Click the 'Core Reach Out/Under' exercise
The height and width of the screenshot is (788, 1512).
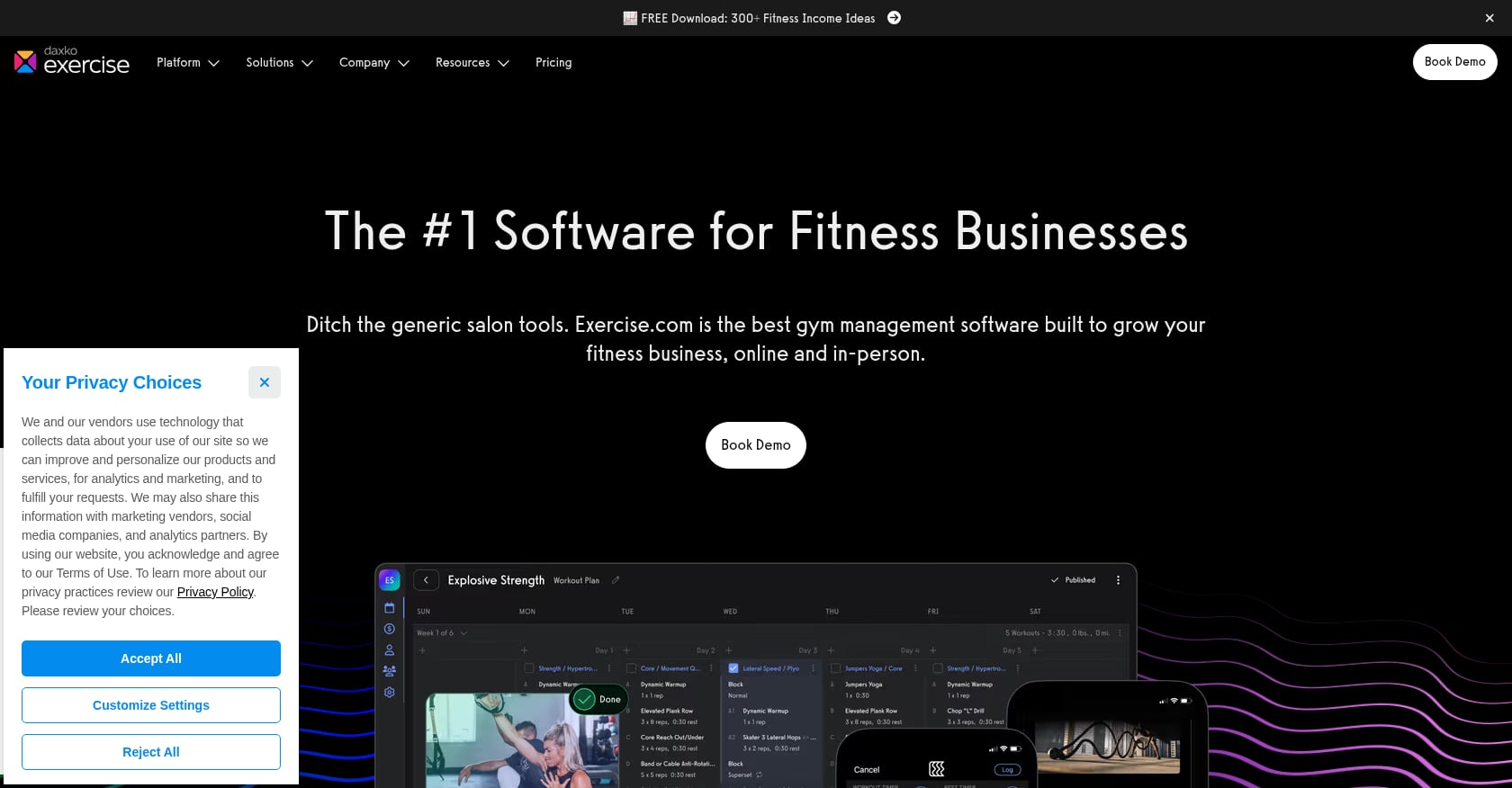672,738
